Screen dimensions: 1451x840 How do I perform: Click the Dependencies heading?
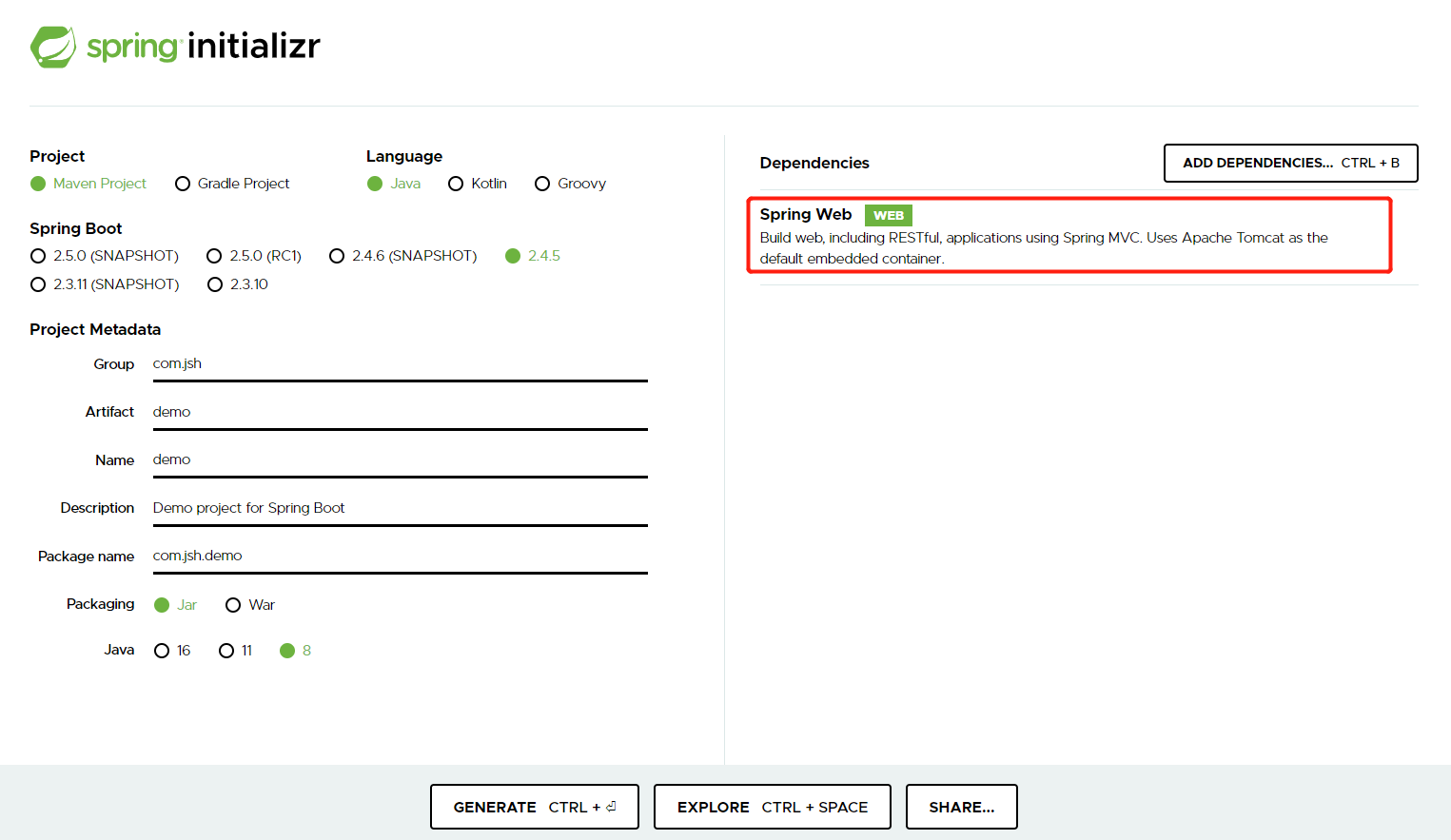(x=814, y=164)
